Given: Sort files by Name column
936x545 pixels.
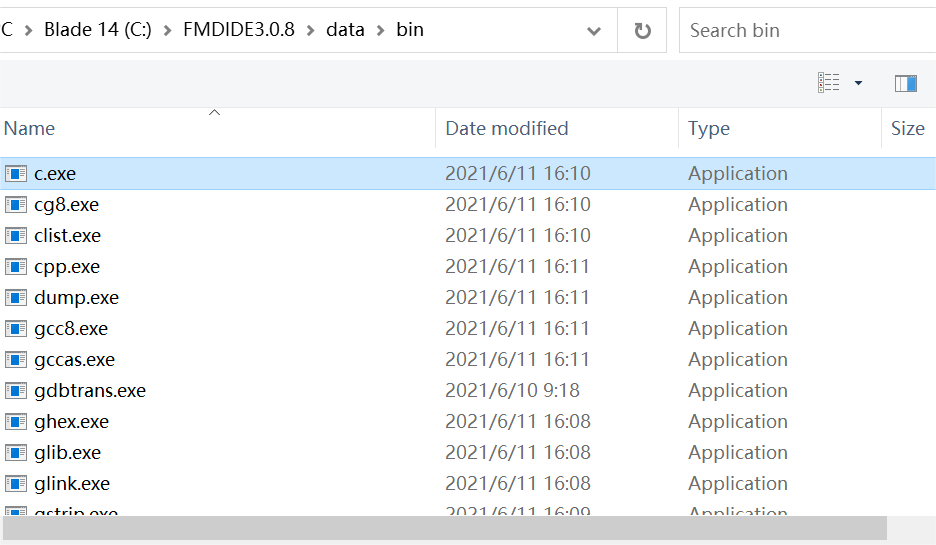Looking at the screenshot, I should click(30, 128).
